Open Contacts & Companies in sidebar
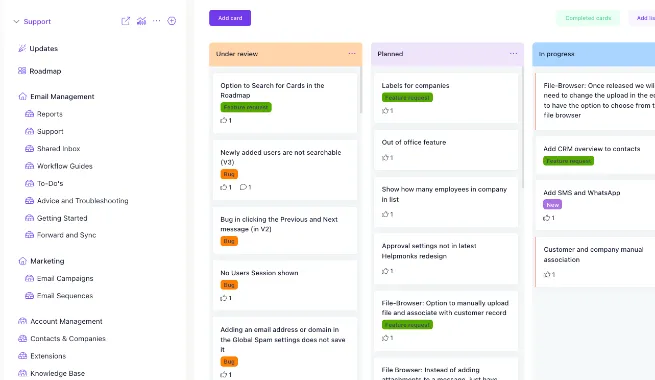 point(68,339)
